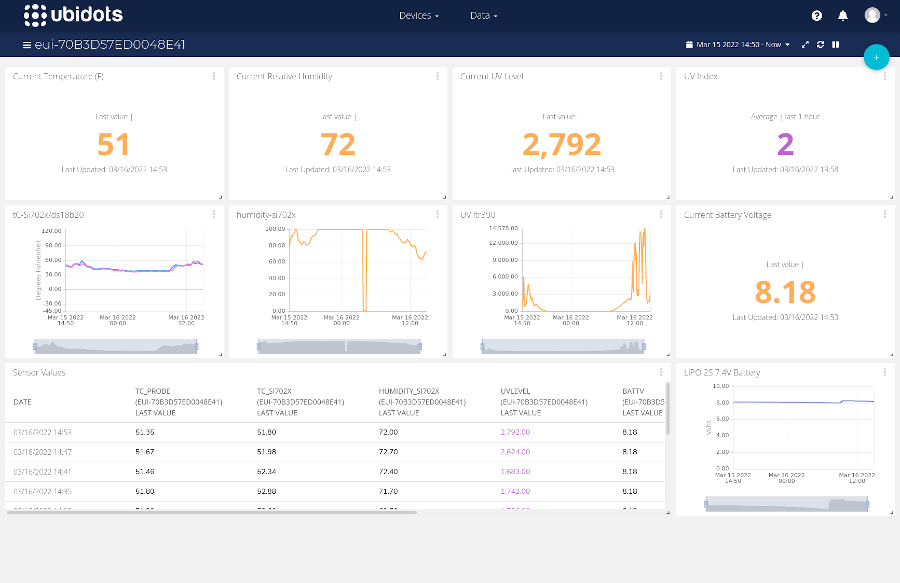The width and height of the screenshot is (900, 583).
Task: Open the Devices dropdown menu
Action: (x=418, y=15)
